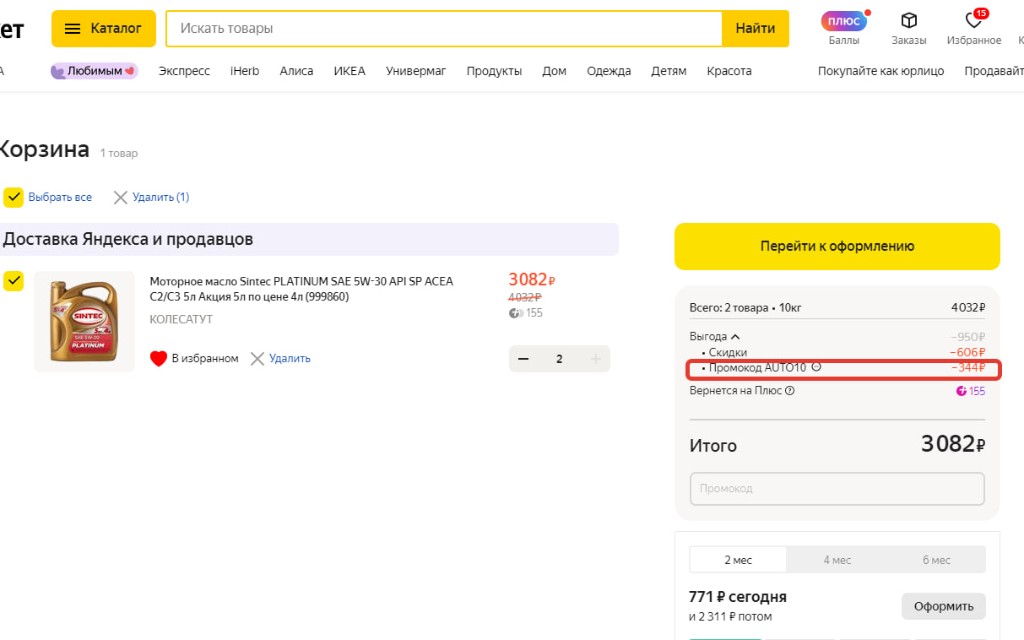The width and height of the screenshot is (1024, 640).
Task: Click the help icon beside Вернется на Плюс
Action: [790, 391]
